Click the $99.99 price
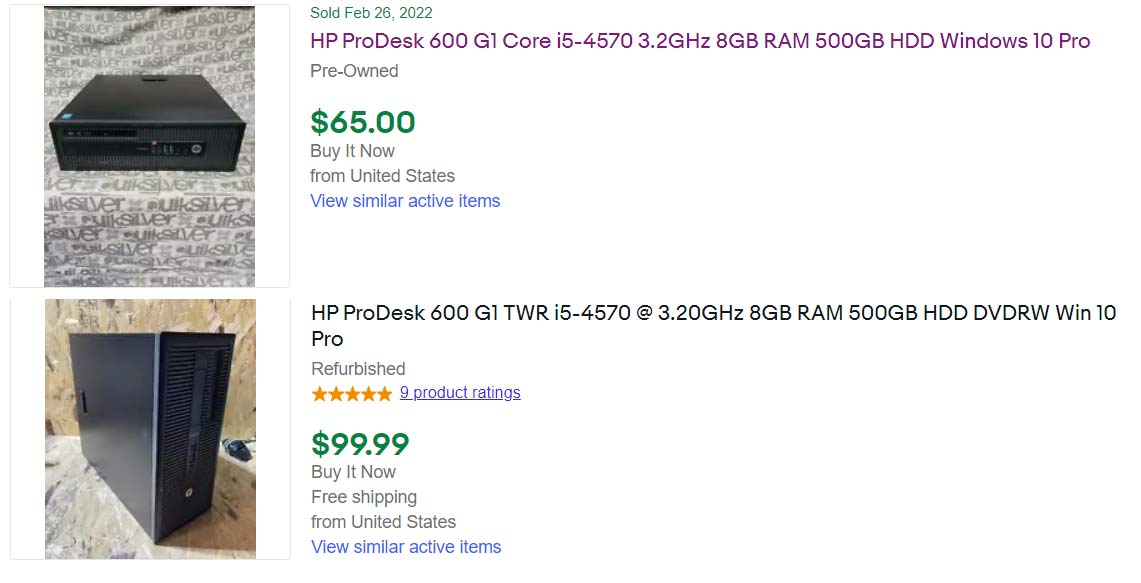 pyautogui.click(x=360, y=444)
